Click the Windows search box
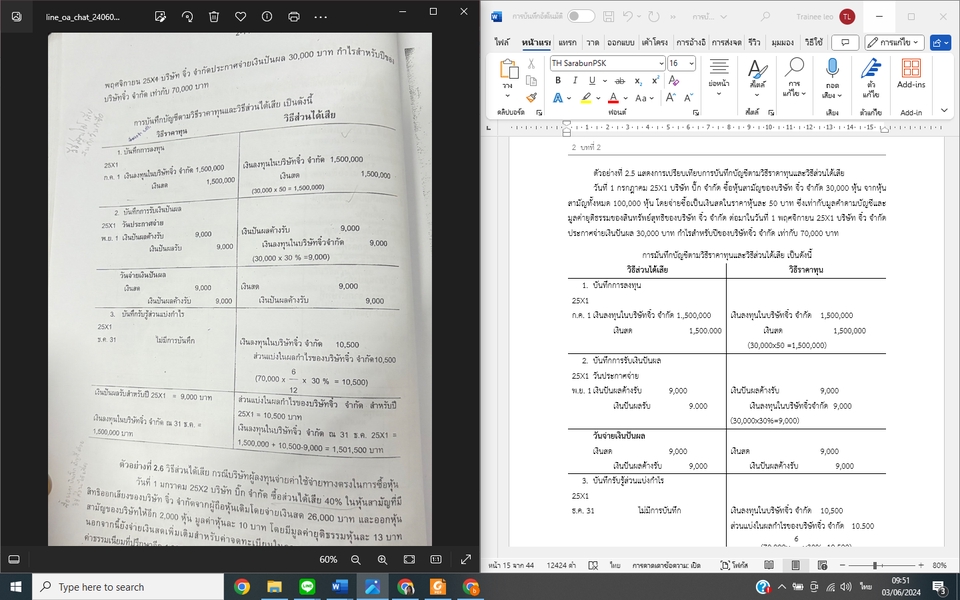Viewport: 960px width, 600px height. 127,587
